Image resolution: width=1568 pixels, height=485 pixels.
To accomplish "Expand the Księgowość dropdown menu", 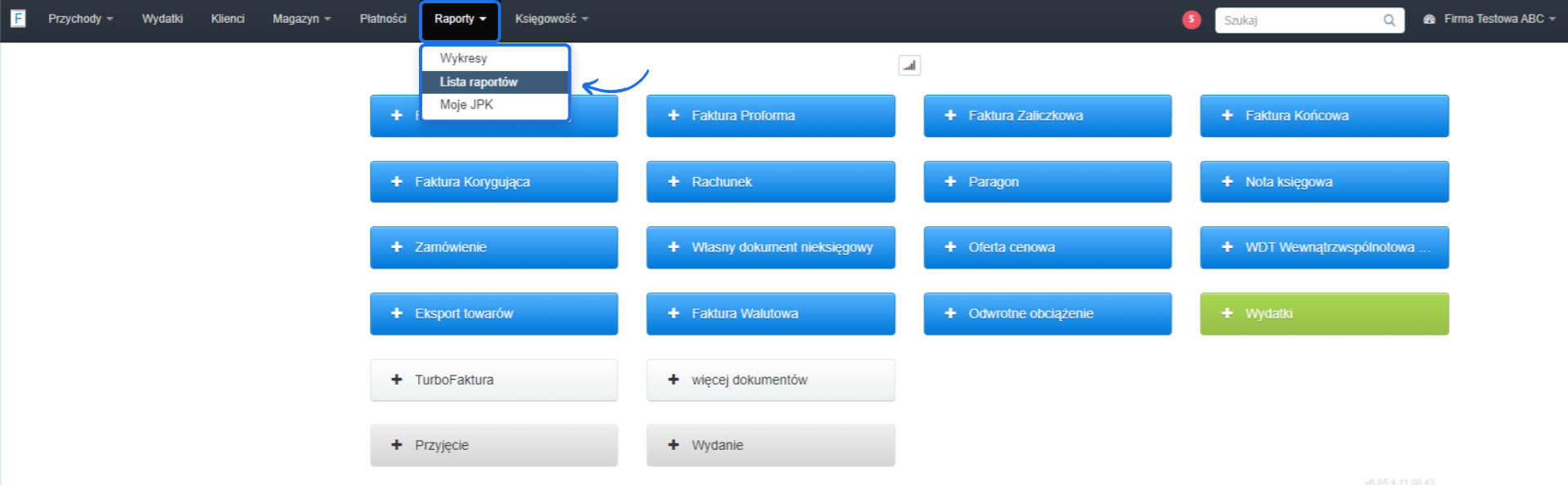I will pyautogui.click(x=551, y=19).
